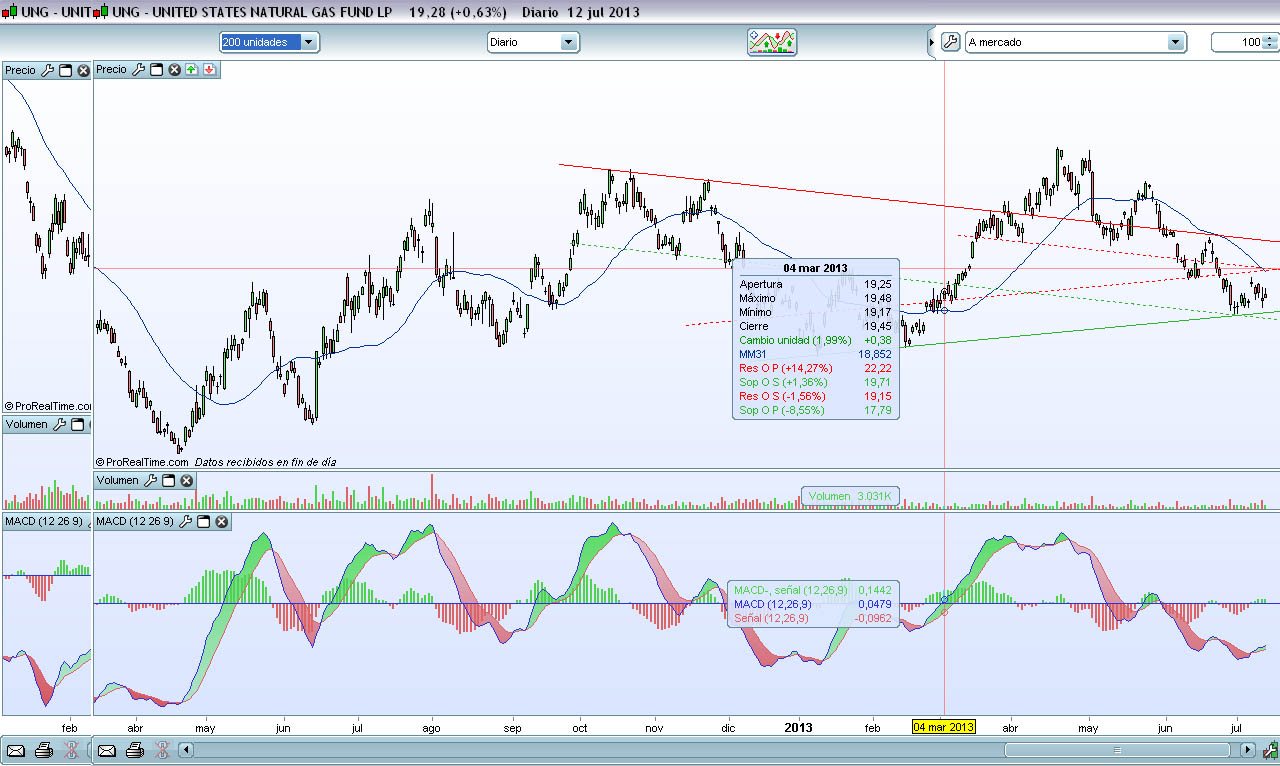
Task: Close the main MACD (12 26 9) panel
Action: click(221, 522)
